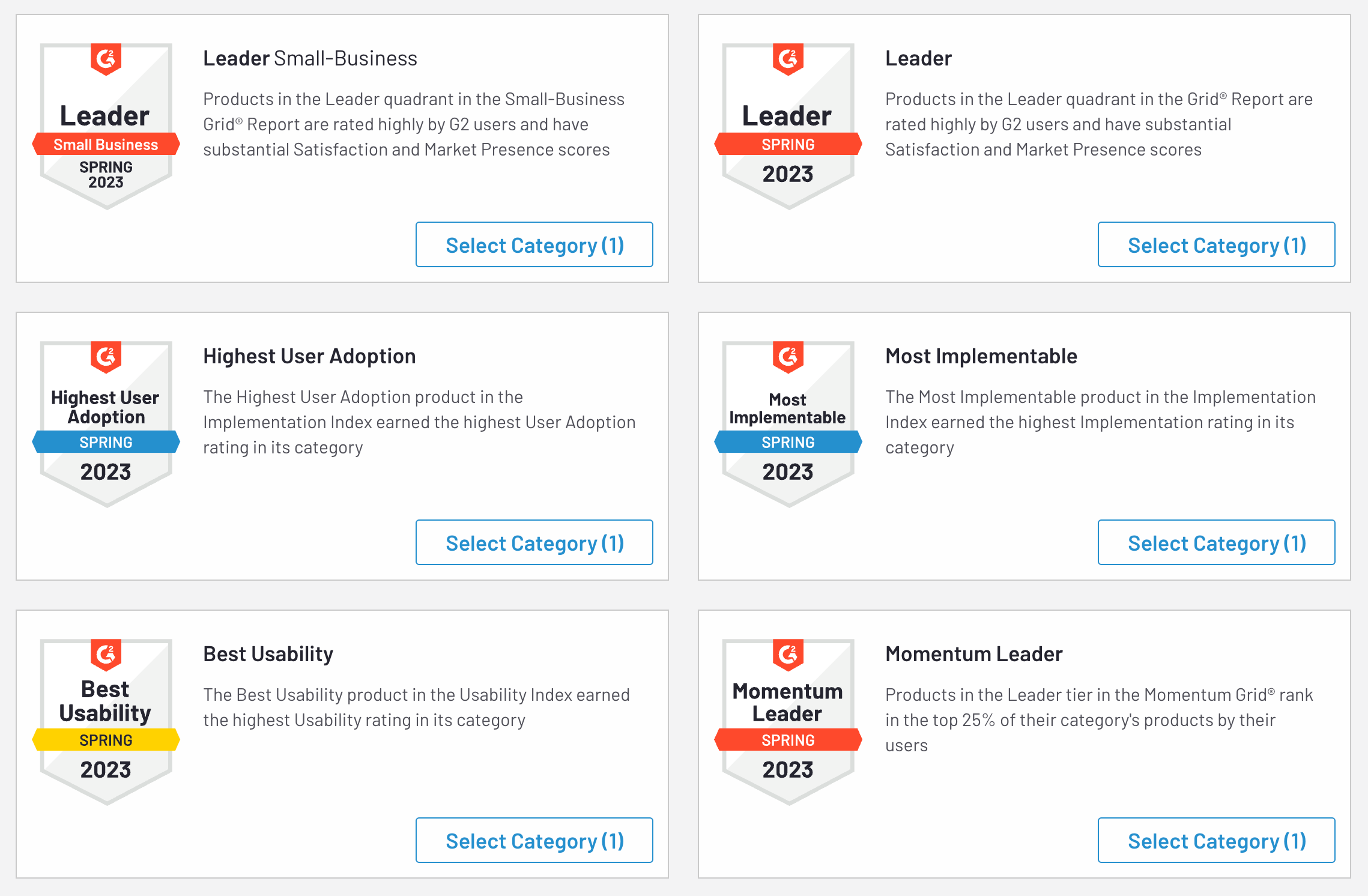Viewport: 1368px width, 896px height.
Task: Click the Leader Spring 2023 badge
Action: pos(788,126)
